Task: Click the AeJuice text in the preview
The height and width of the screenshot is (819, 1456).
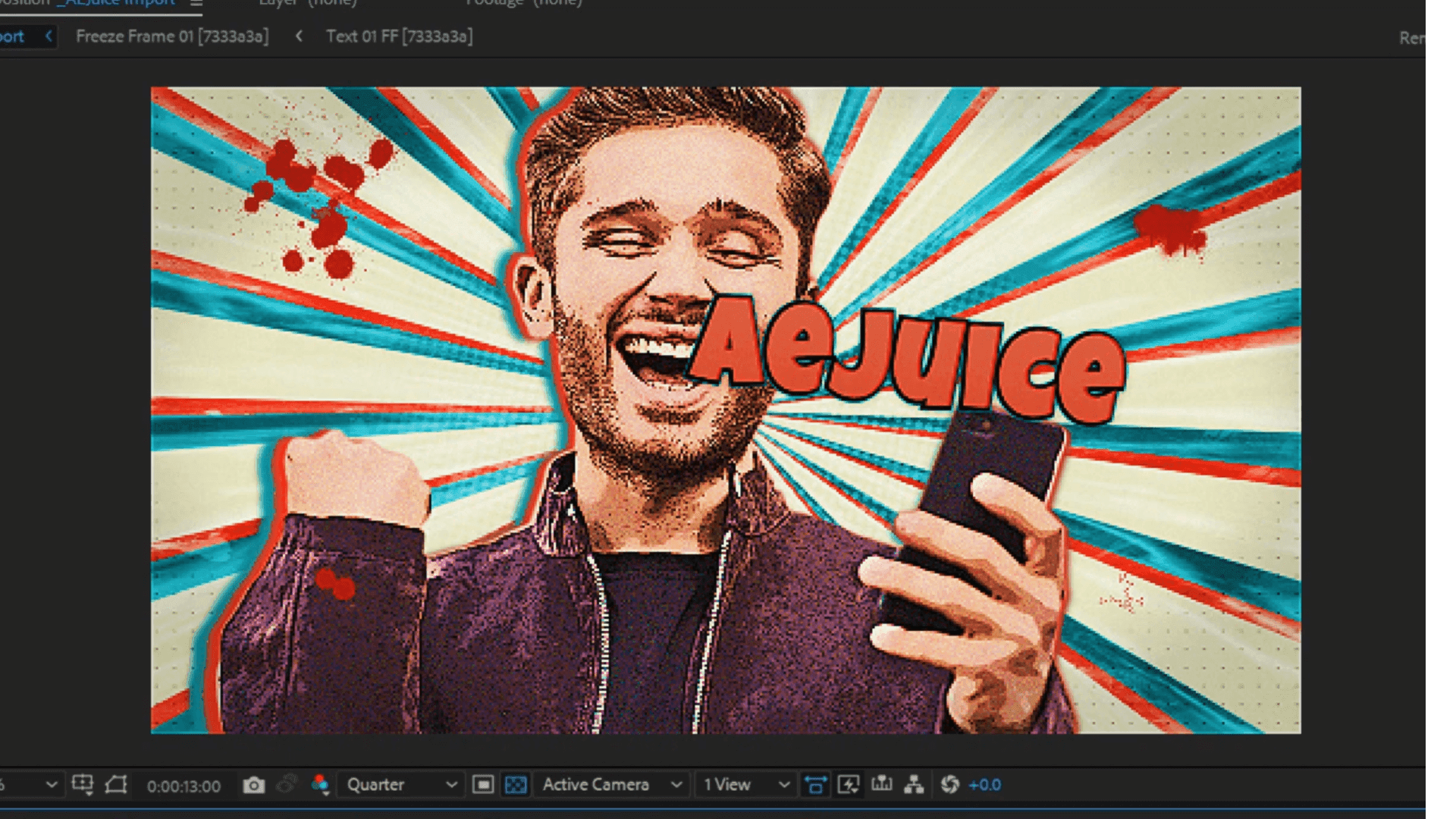Action: point(908,359)
